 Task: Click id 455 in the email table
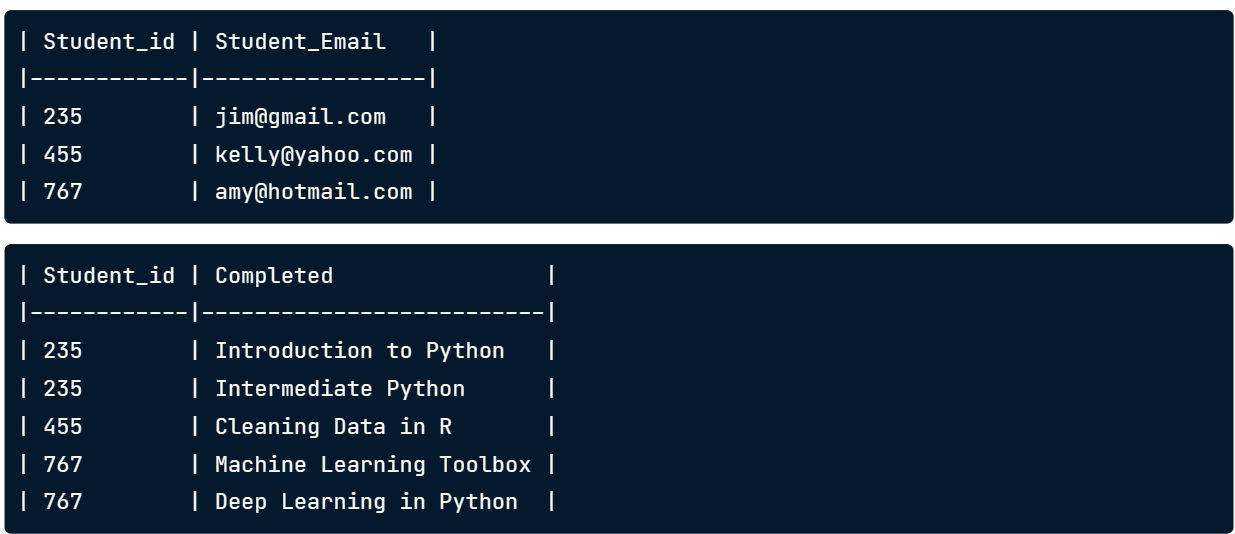[x=63, y=155]
